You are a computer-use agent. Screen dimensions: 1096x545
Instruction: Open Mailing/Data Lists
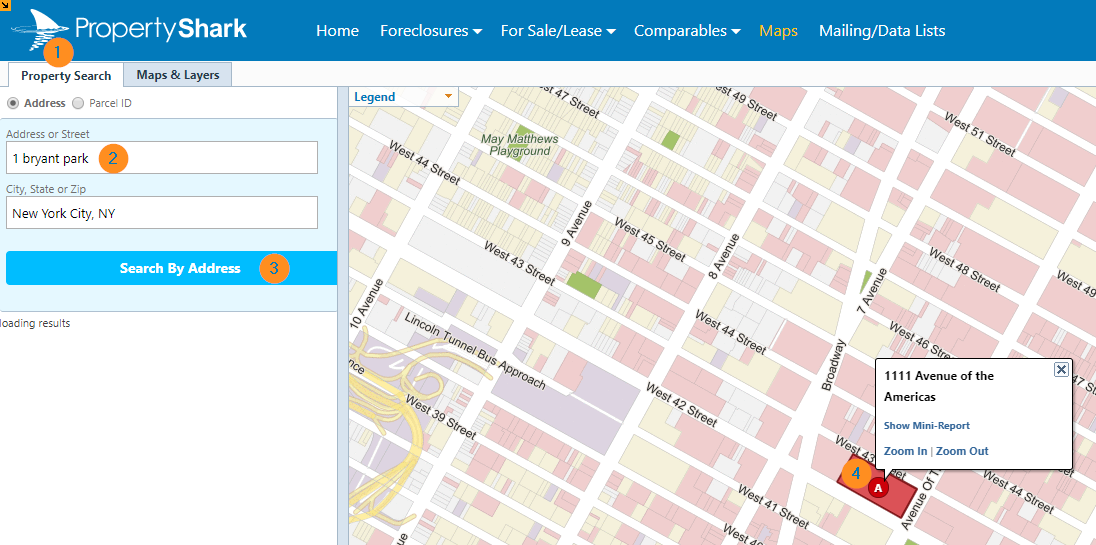click(x=882, y=31)
